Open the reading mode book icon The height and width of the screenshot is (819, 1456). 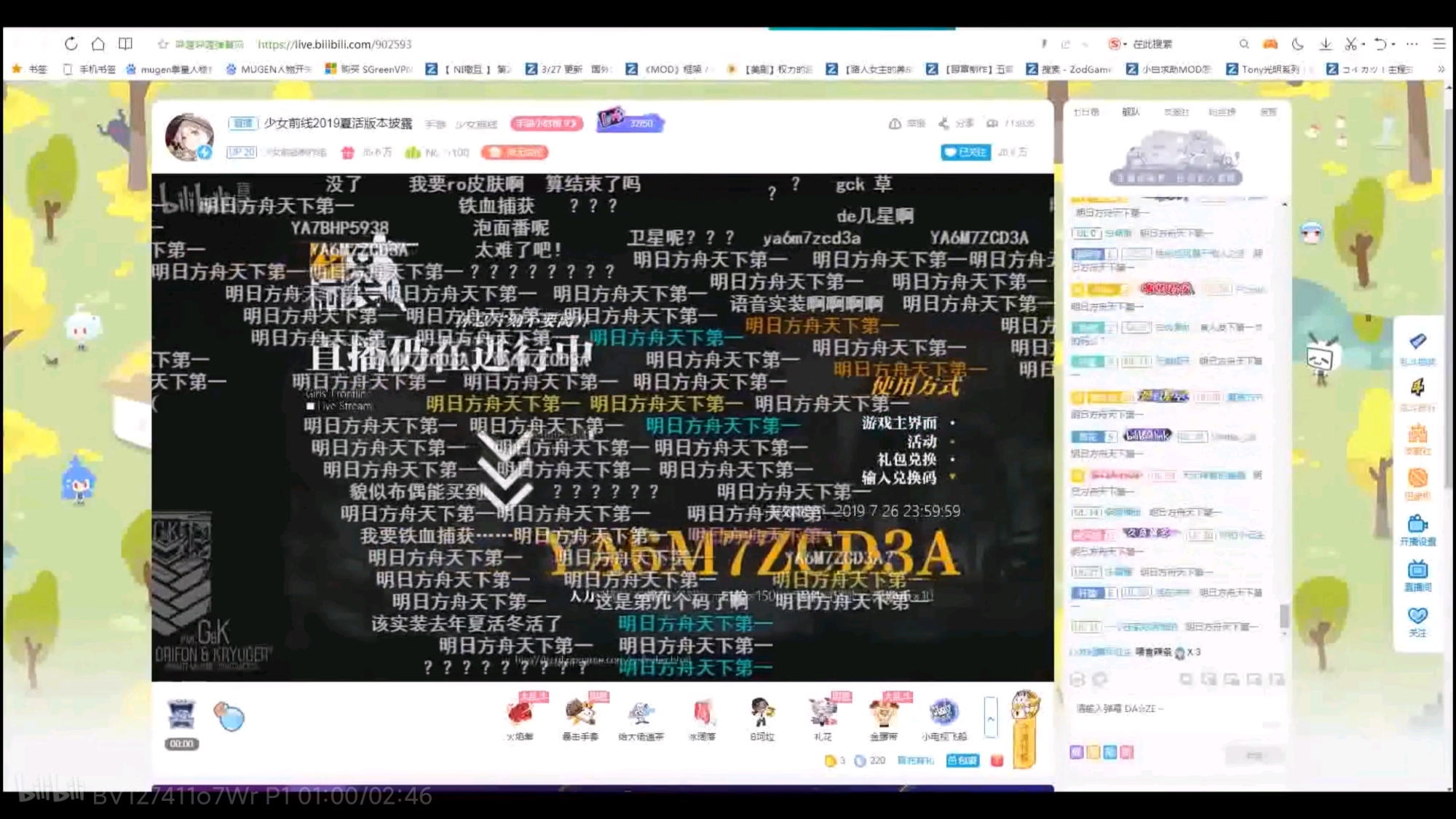coord(125,44)
